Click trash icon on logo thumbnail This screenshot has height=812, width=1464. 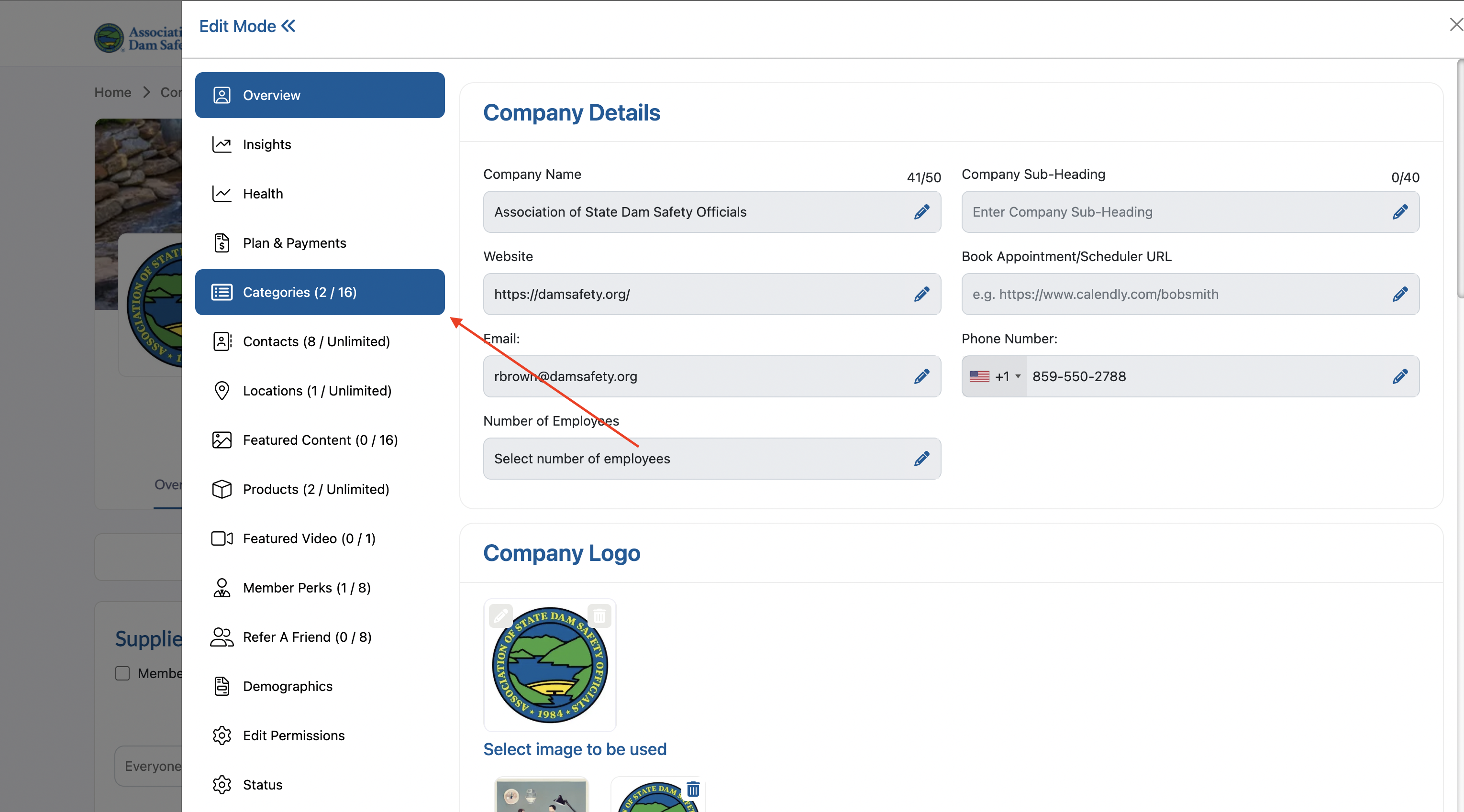693,789
